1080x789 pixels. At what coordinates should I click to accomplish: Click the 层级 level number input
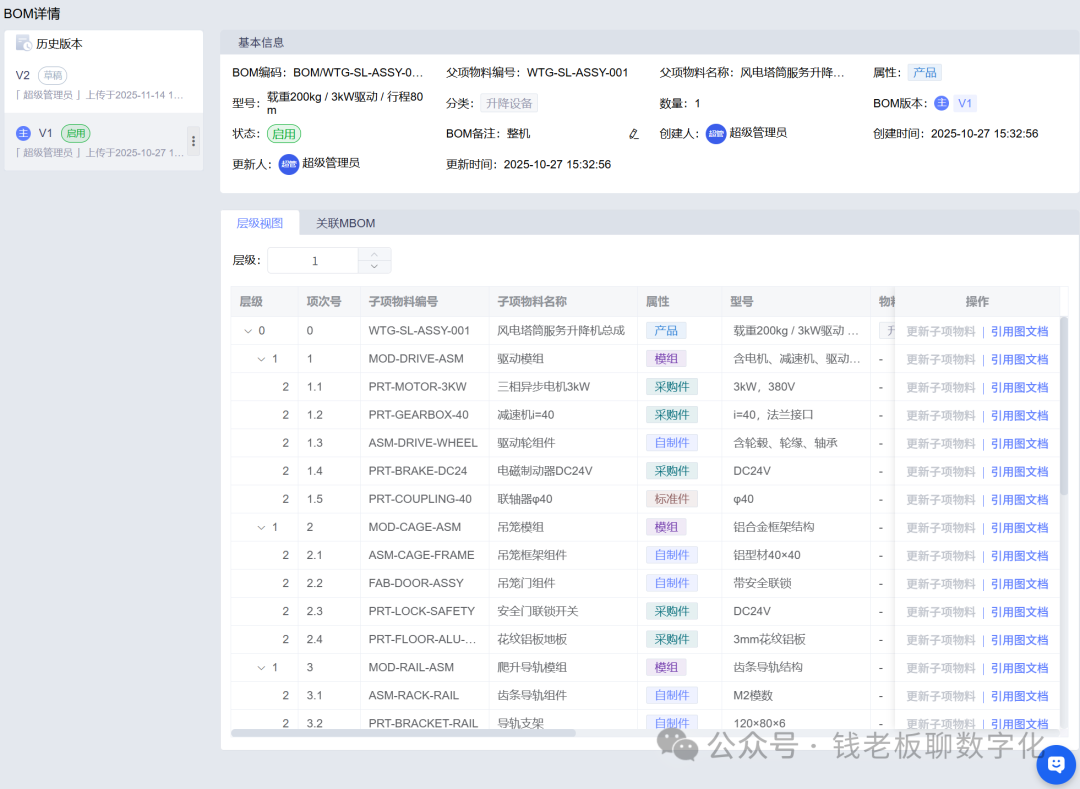click(314, 261)
